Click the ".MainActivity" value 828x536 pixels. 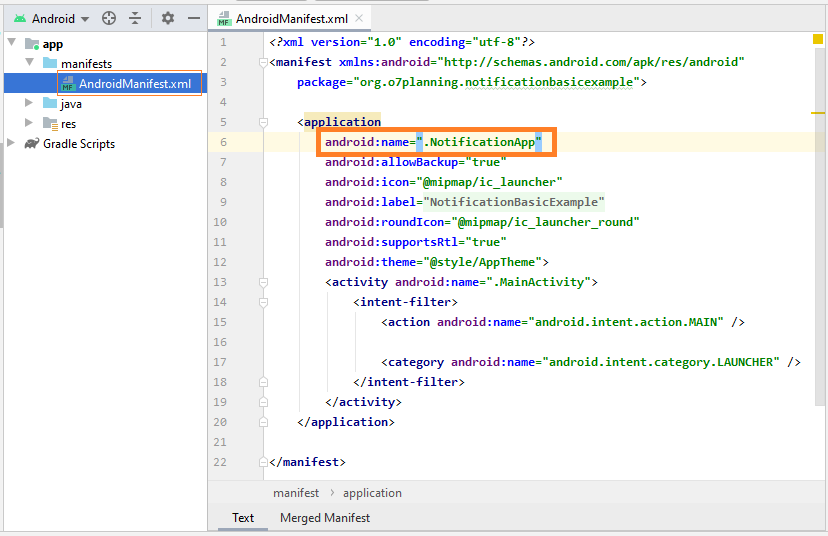(539, 283)
